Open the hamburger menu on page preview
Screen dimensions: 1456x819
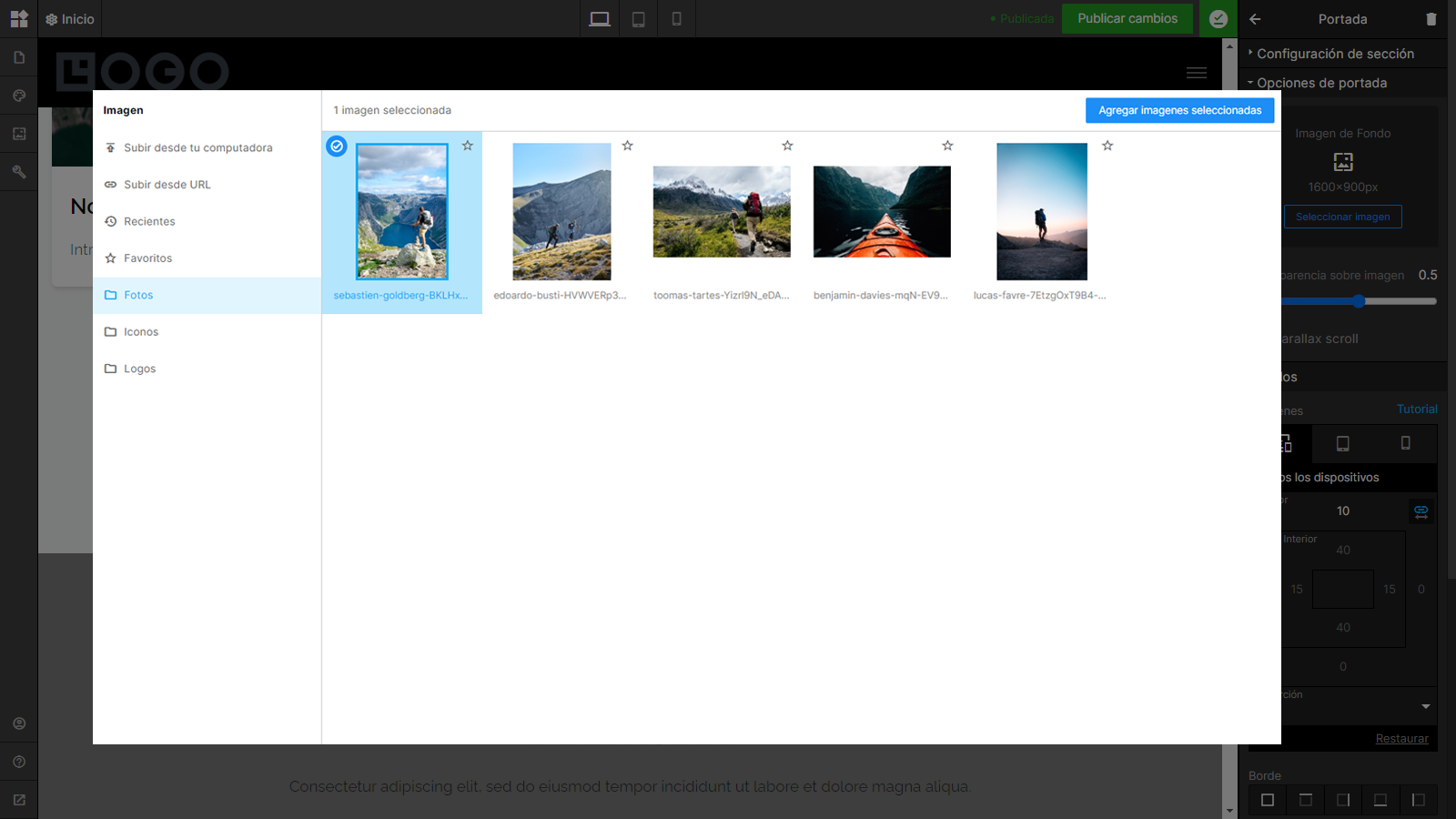(1197, 72)
